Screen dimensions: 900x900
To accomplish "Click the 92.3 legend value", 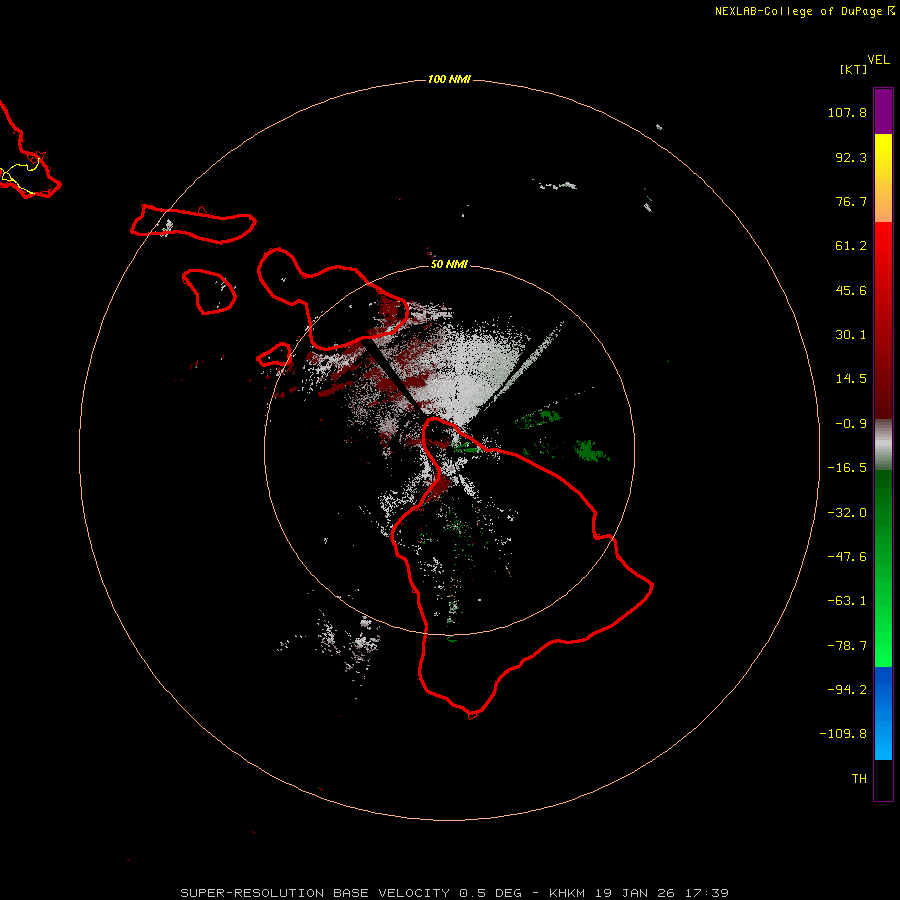I will (x=851, y=157).
